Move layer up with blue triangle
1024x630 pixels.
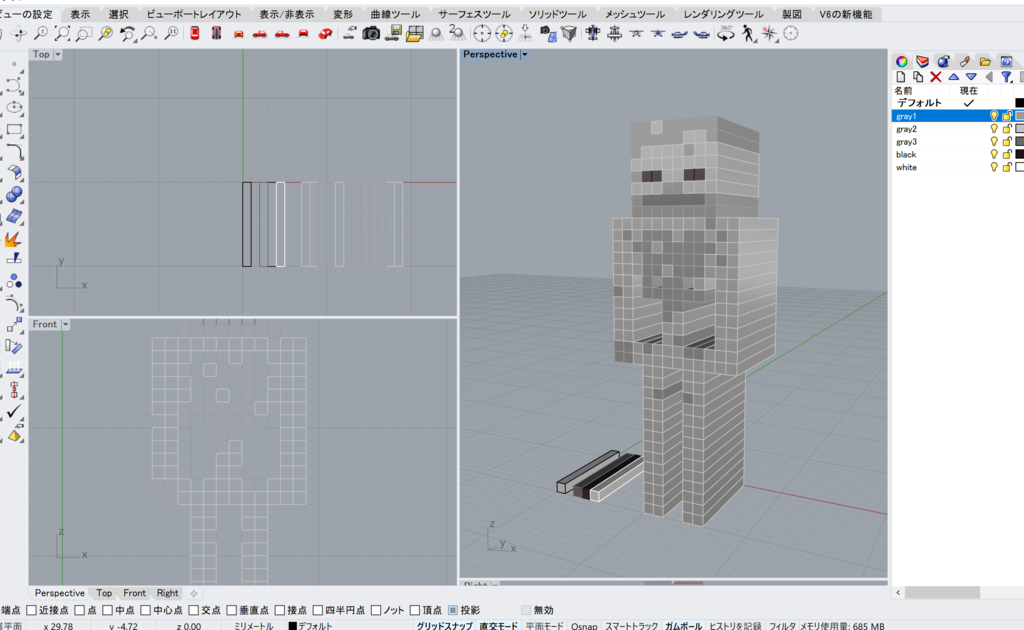click(953, 77)
